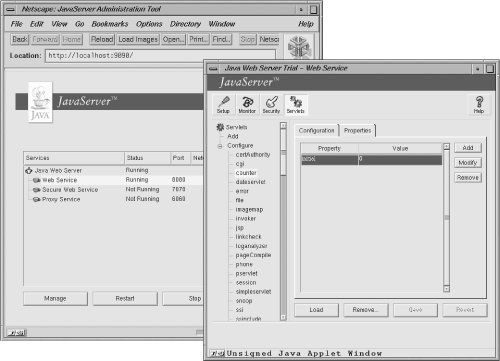Click the Modify property button
This screenshot has height=361, width=500.
[x=468, y=163]
